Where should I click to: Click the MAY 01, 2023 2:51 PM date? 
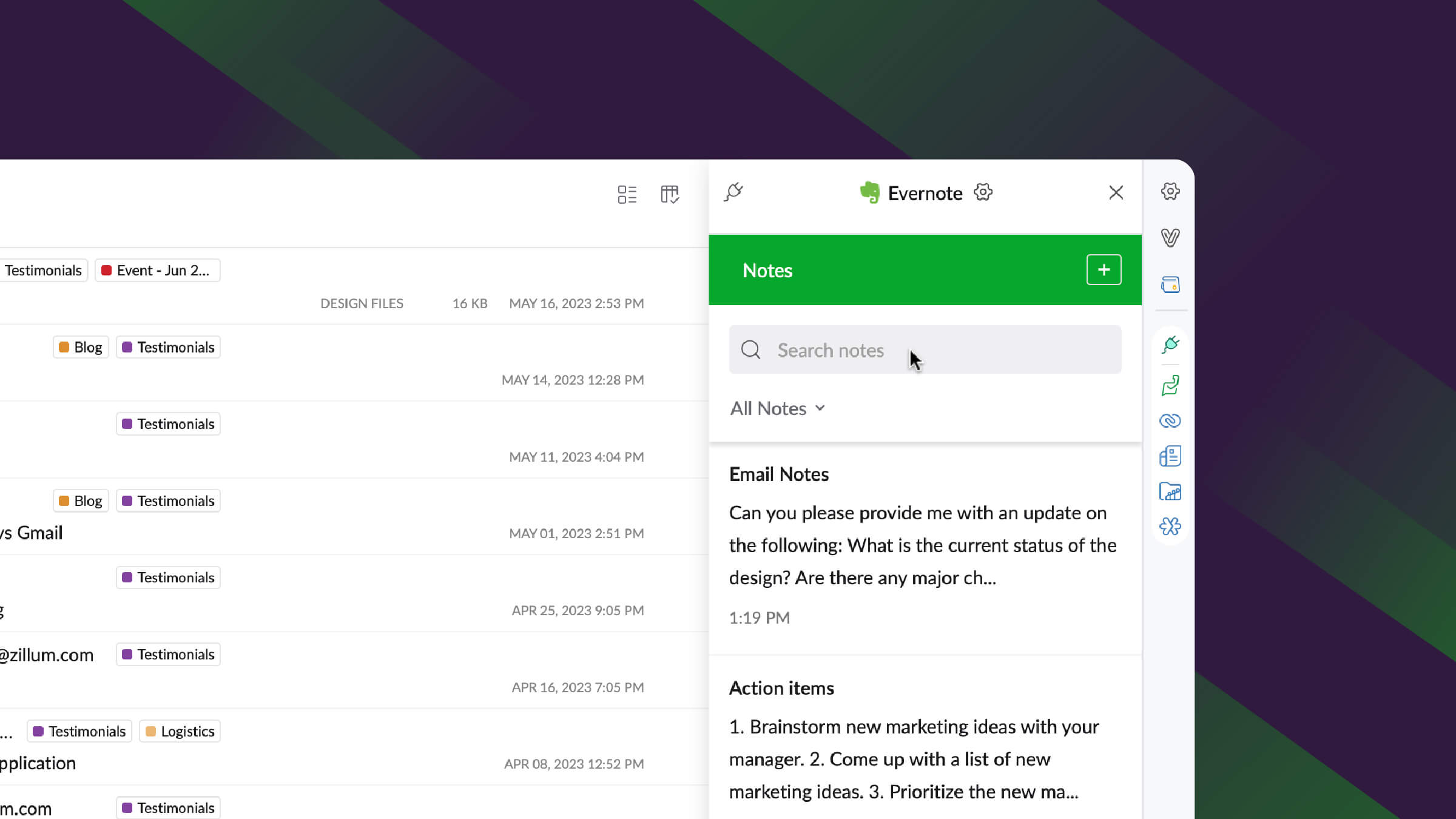[x=576, y=533]
